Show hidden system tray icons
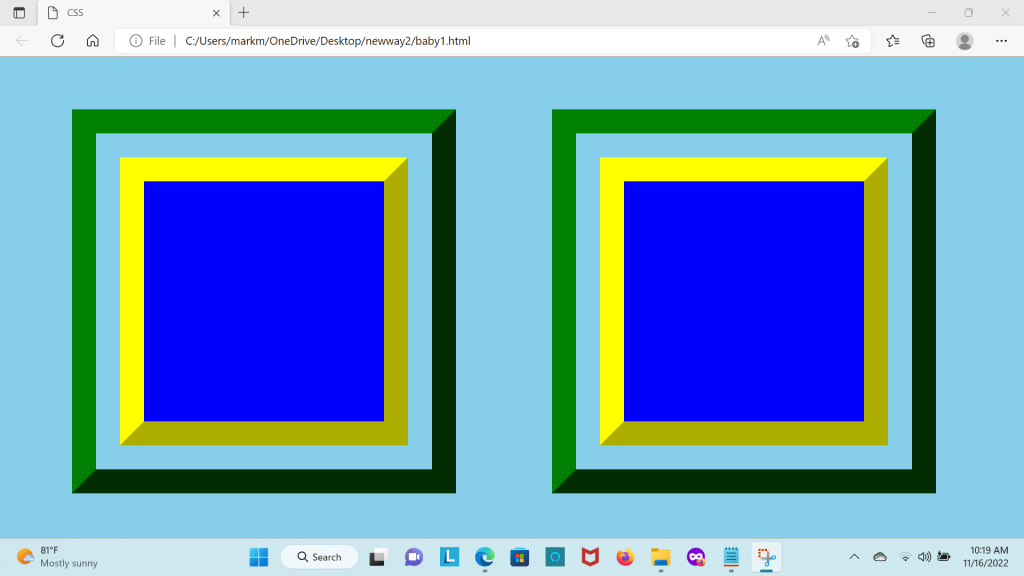Viewport: 1024px width, 576px height. 854,557
